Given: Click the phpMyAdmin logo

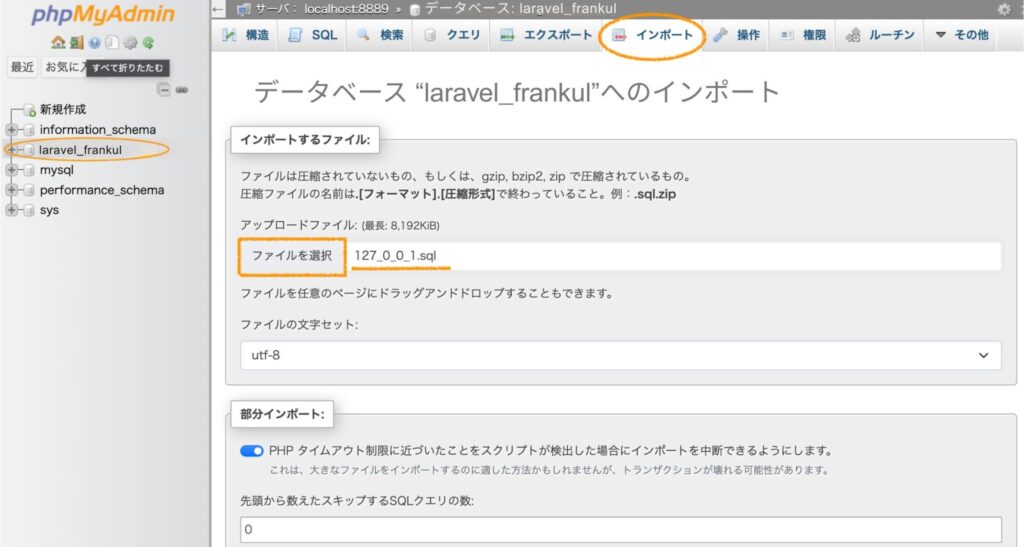Looking at the screenshot, I should [x=103, y=15].
